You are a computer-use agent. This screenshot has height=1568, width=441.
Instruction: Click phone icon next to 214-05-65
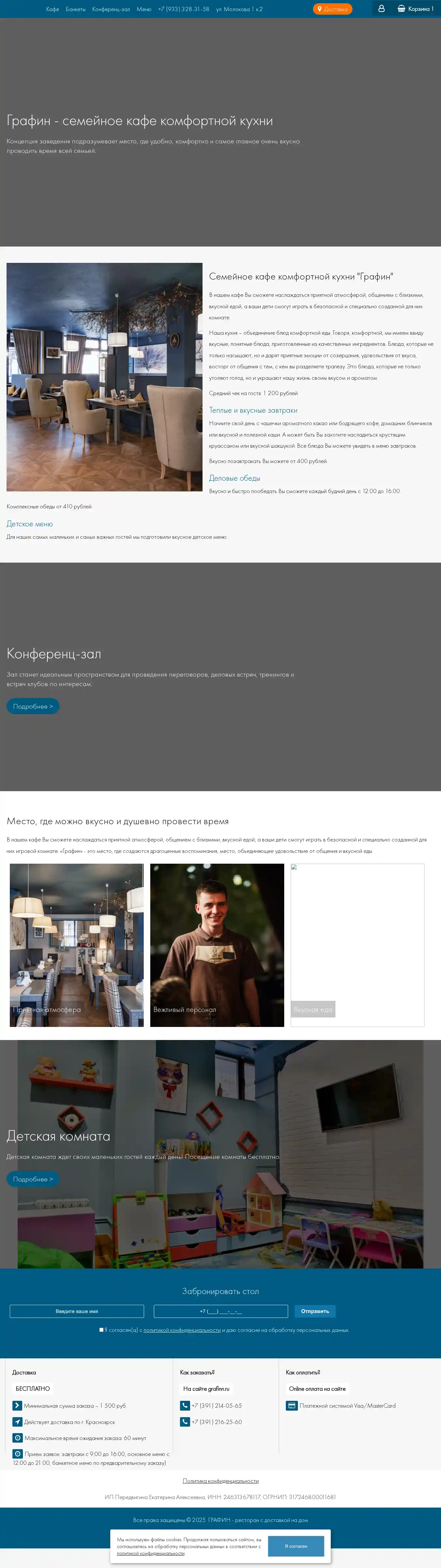[x=185, y=1405]
